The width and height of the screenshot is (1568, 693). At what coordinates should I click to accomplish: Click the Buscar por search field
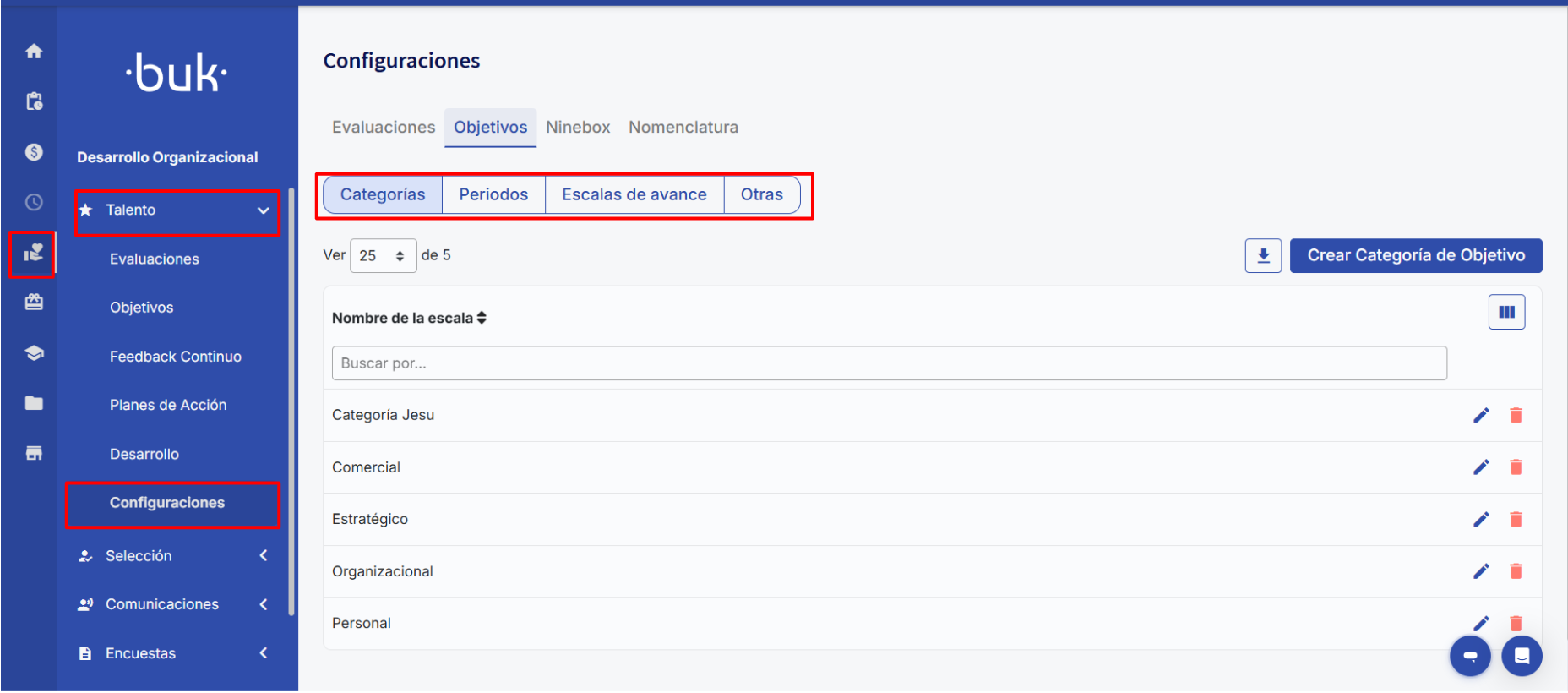click(x=889, y=363)
